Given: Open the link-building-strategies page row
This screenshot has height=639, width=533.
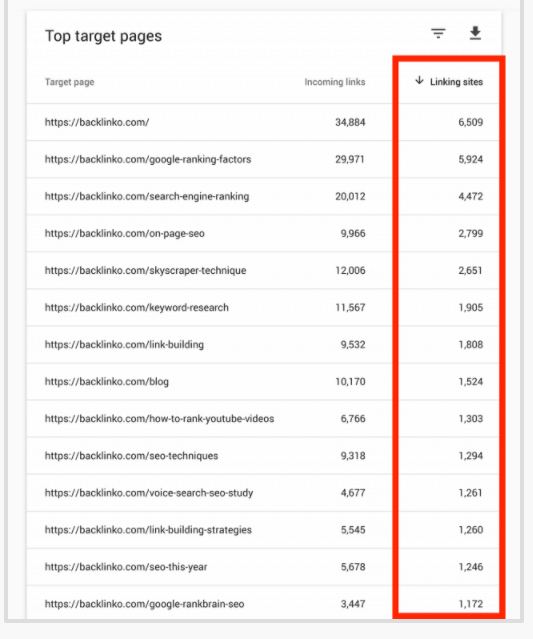Looking at the screenshot, I should point(264,530).
